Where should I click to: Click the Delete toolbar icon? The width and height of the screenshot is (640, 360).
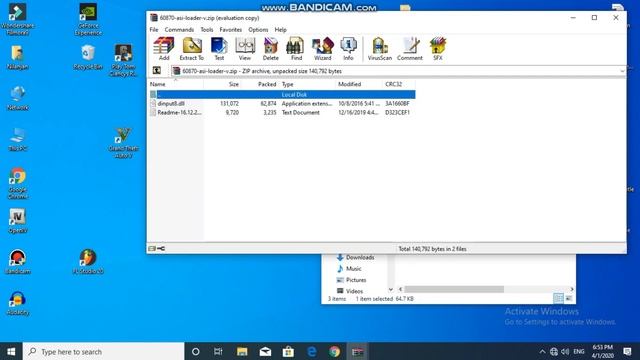[x=270, y=49]
